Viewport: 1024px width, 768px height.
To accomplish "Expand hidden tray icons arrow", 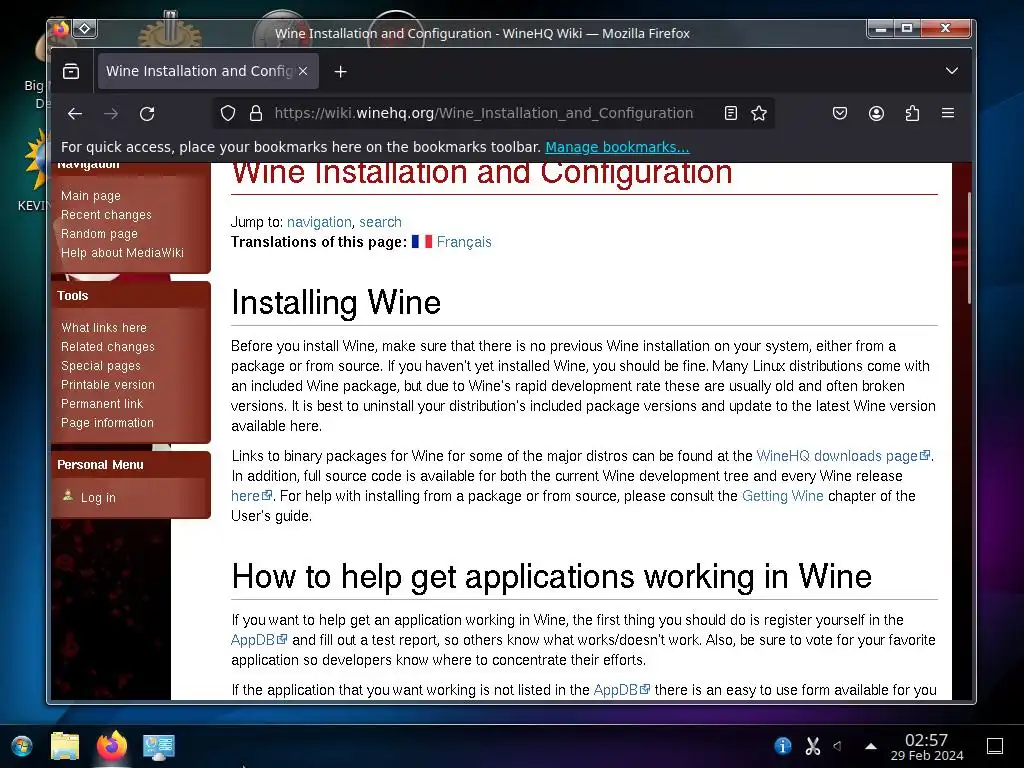I will tap(871, 746).
